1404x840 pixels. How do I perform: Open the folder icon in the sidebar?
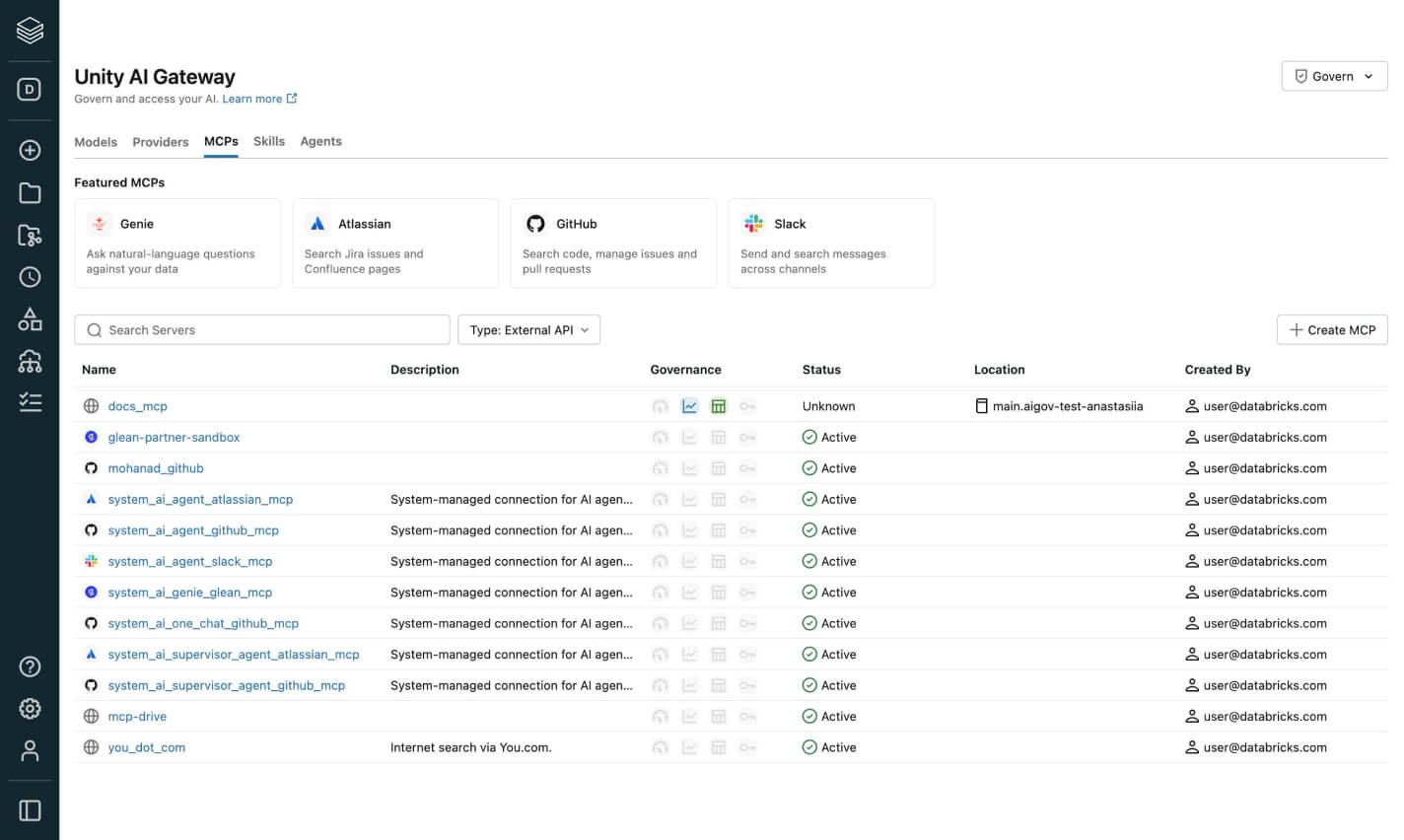click(30, 193)
